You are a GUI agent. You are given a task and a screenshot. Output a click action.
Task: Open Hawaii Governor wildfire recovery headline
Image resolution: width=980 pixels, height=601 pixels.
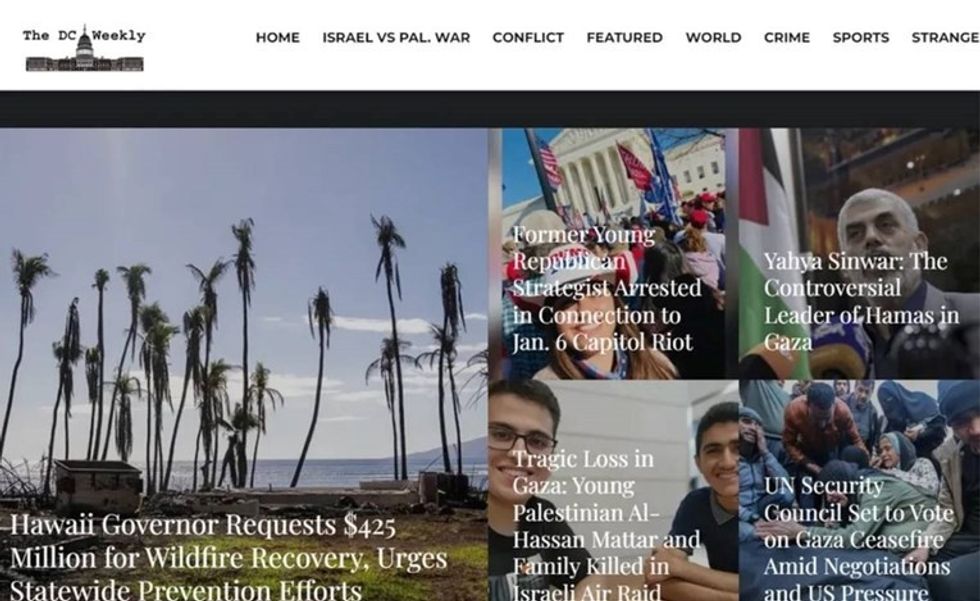pyautogui.click(x=228, y=557)
